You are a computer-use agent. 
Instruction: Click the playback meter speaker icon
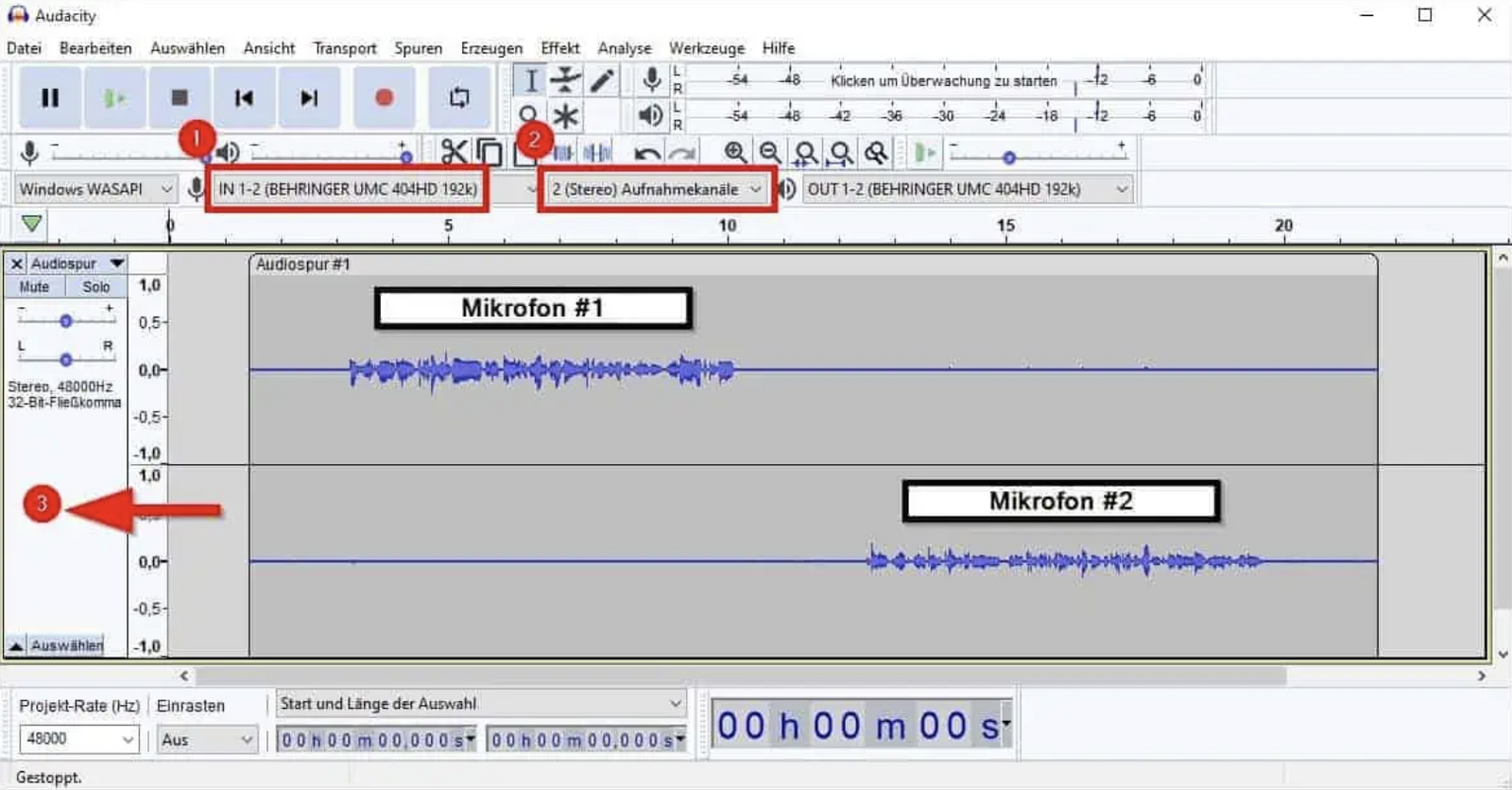pos(650,116)
